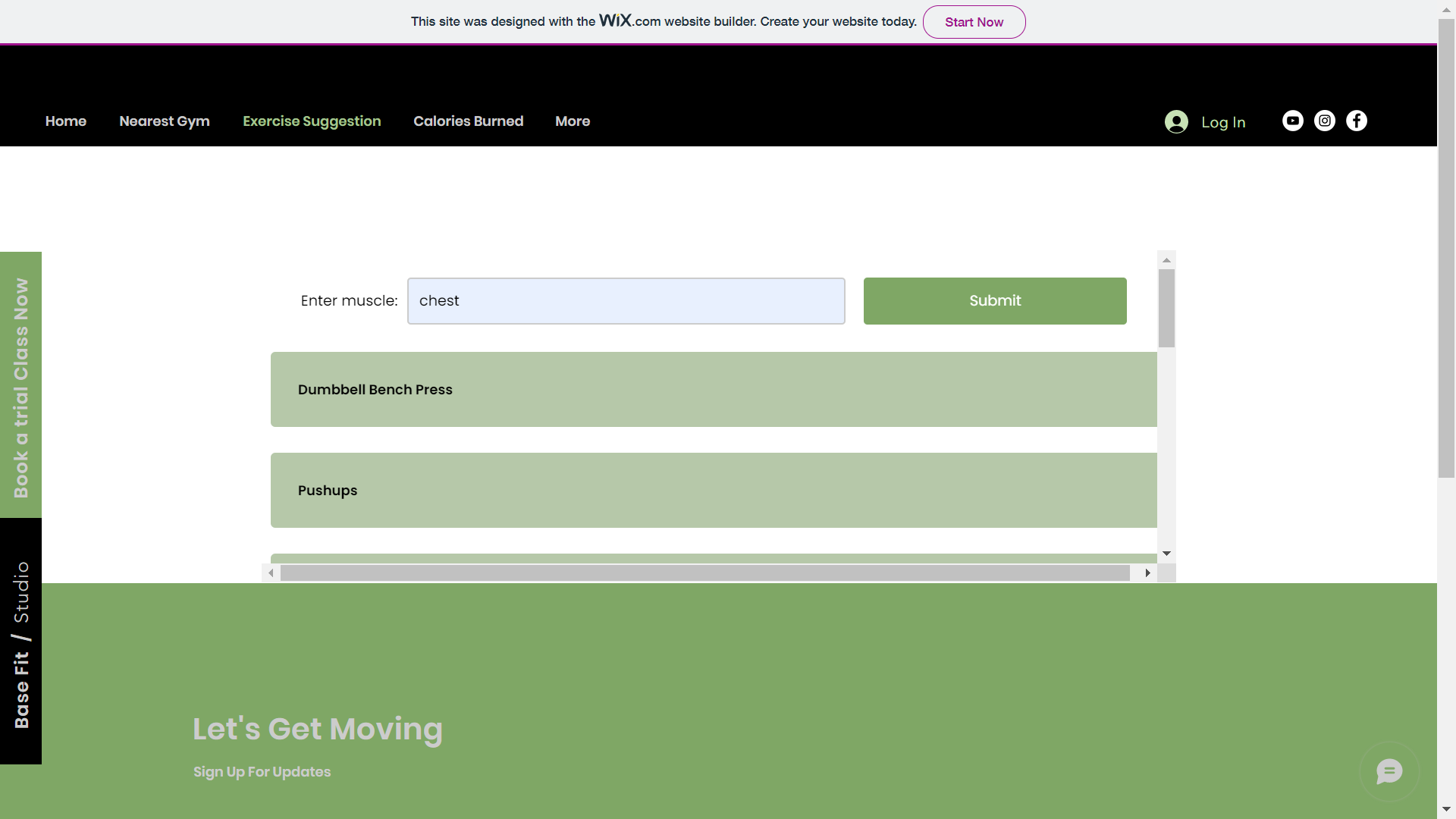The height and width of the screenshot is (819, 1456).
Task: Select the Dumbbell Bench Press result
Action: click(x=713, y=389)
